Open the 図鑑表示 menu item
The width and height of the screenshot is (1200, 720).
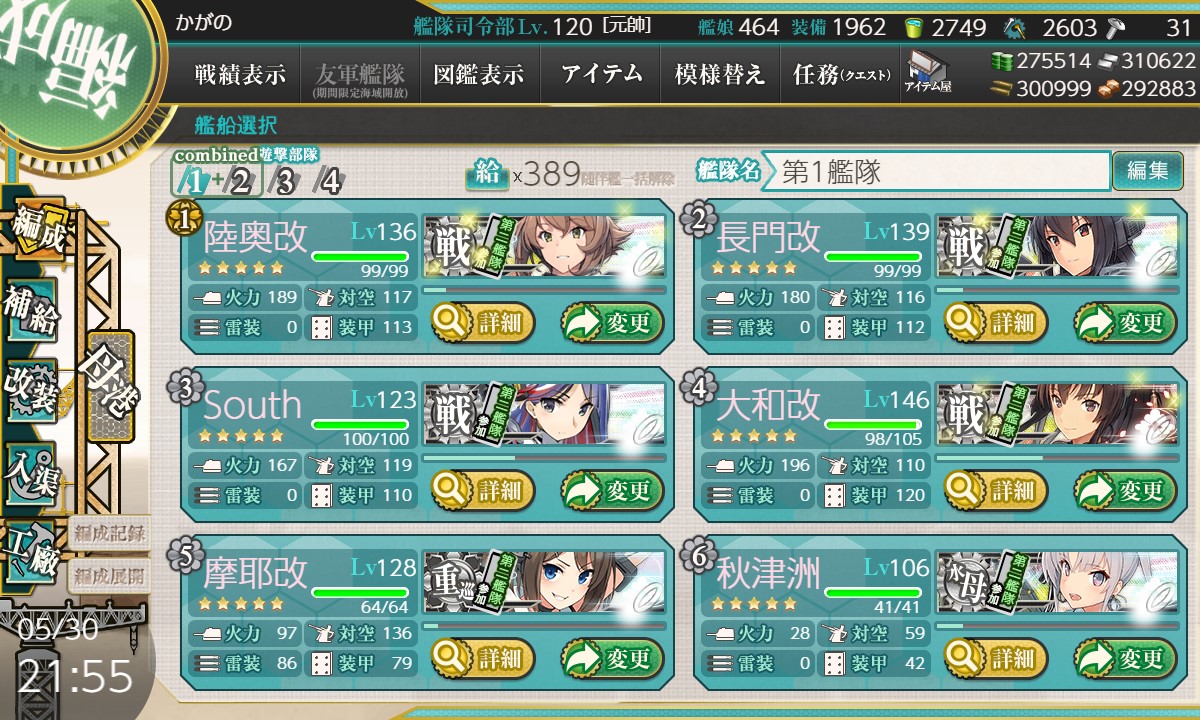point(479,74)
